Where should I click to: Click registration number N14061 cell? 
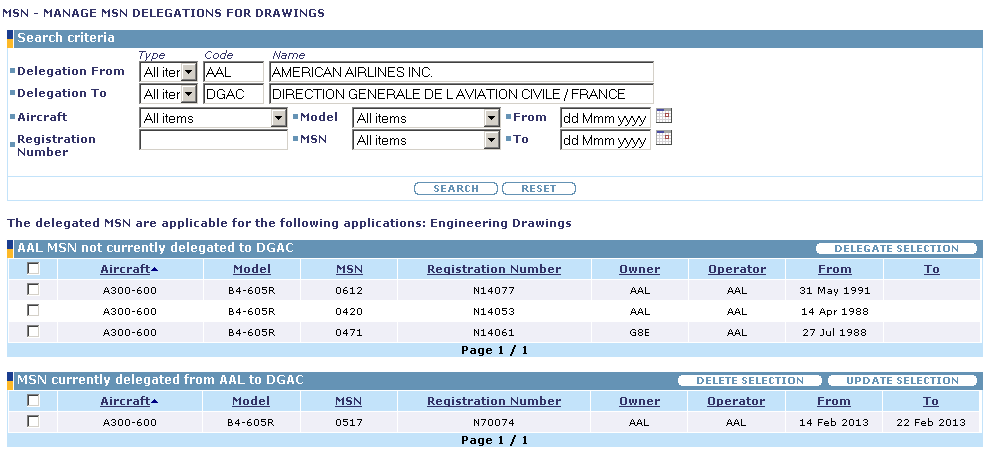494,332
